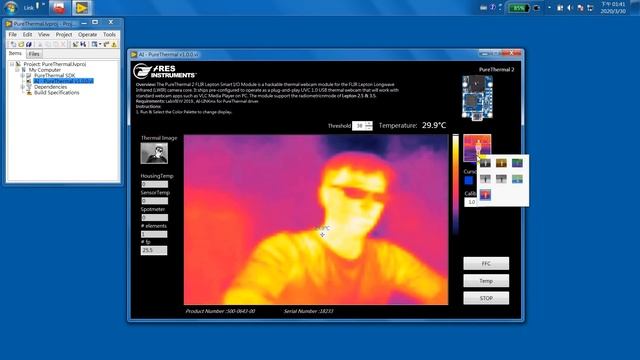The image size is (640, 360).
Task: Collapse the My Computer tree node
Action: click(x=18, y=70)
